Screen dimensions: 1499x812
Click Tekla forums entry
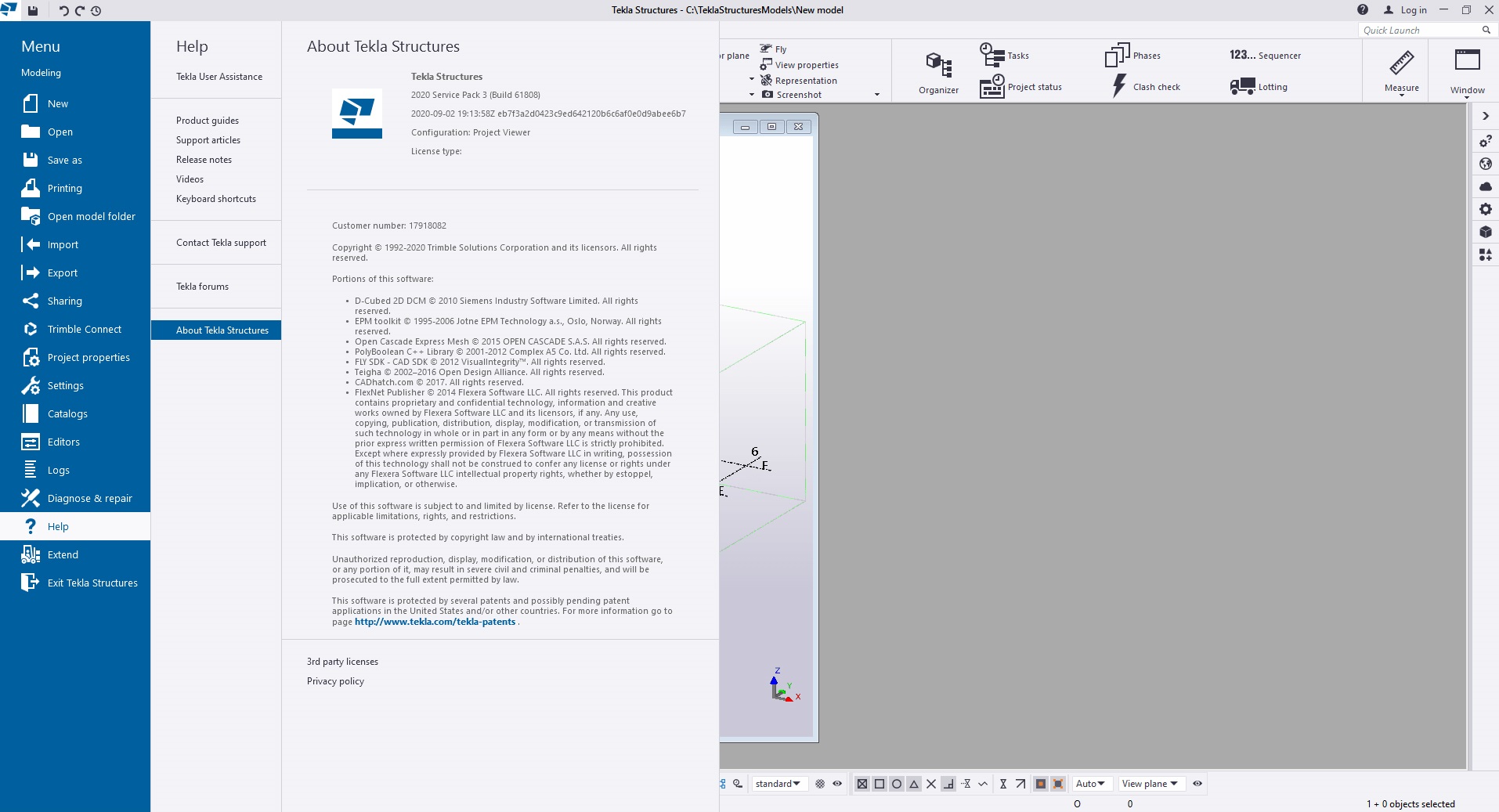point(202,287)
